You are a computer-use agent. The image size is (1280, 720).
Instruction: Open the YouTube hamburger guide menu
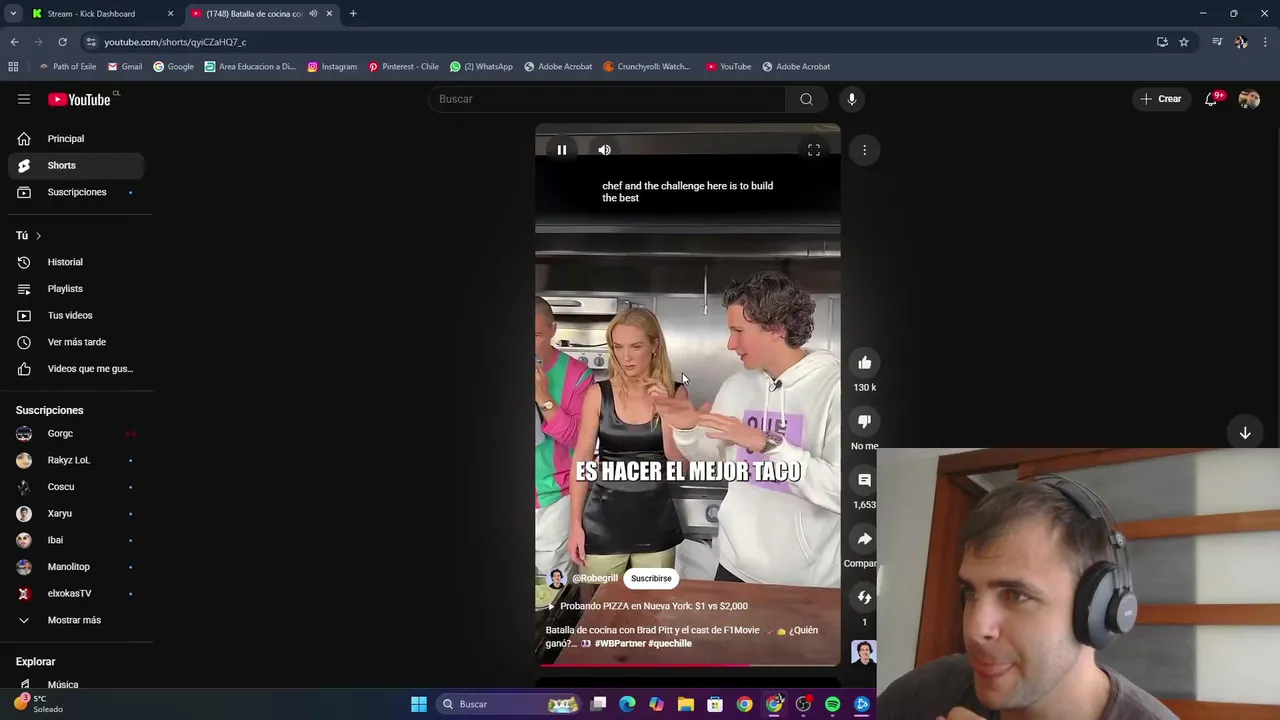[x=24, y=99]
